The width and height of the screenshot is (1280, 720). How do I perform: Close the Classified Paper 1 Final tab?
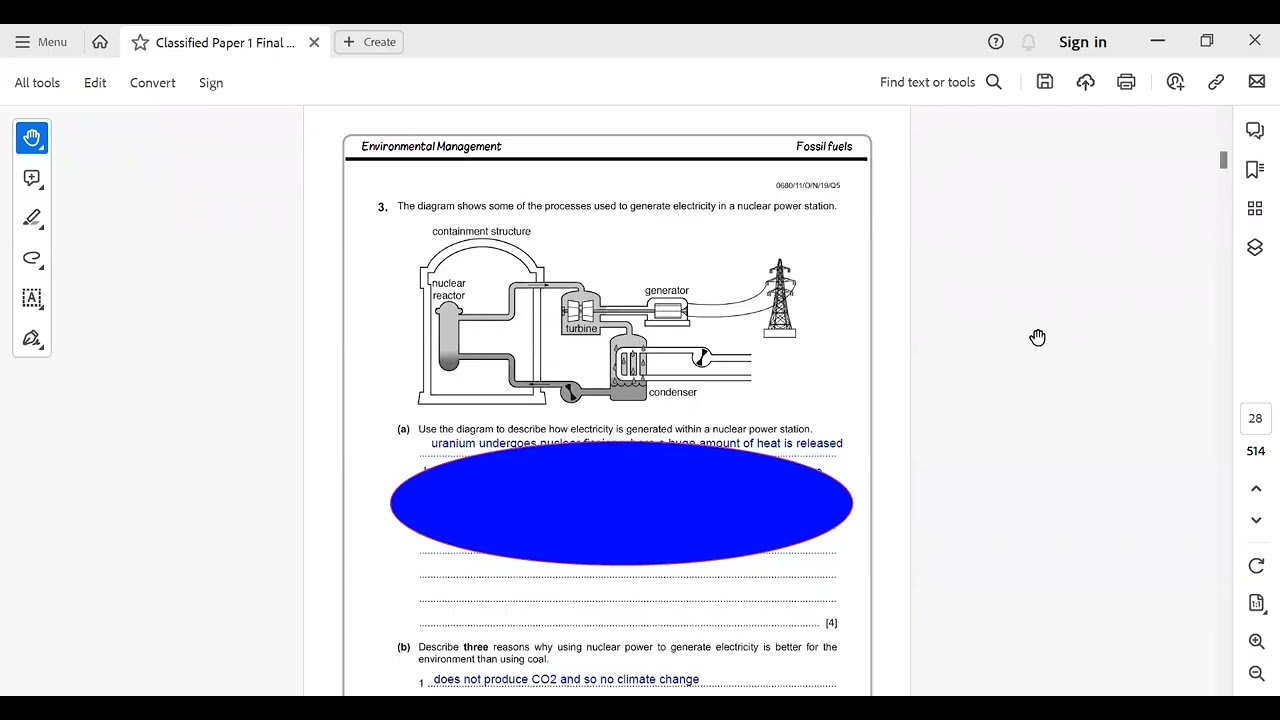(314, 43)
